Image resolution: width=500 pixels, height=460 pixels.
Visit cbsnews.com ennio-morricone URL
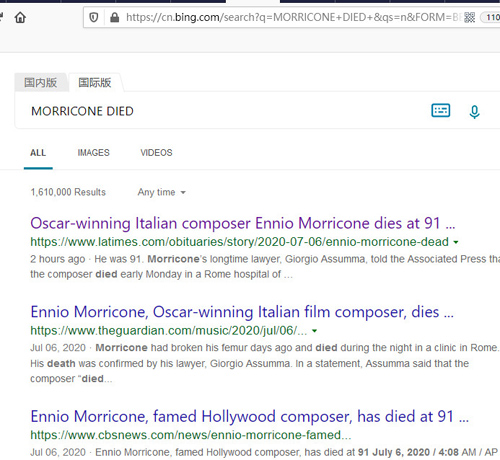191,435
